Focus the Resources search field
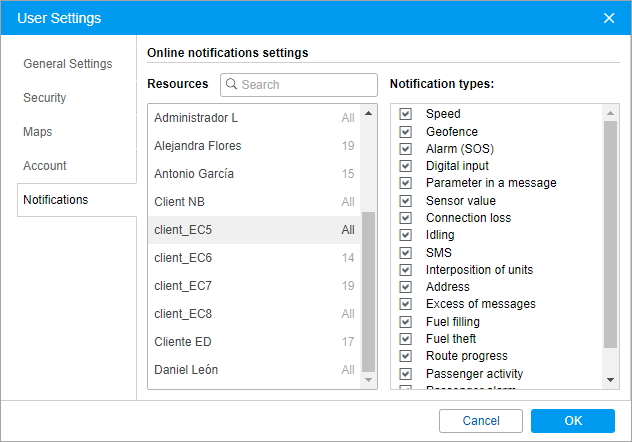 click(299, 85)
